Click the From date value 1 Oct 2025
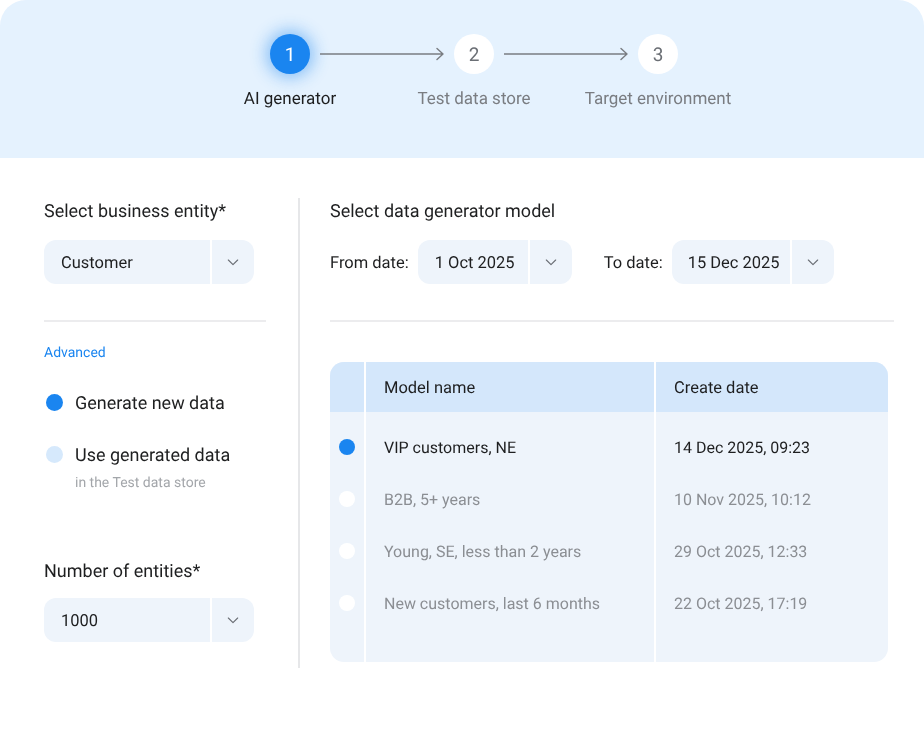Screen dimensions: 924x750 tap(473, 262)
